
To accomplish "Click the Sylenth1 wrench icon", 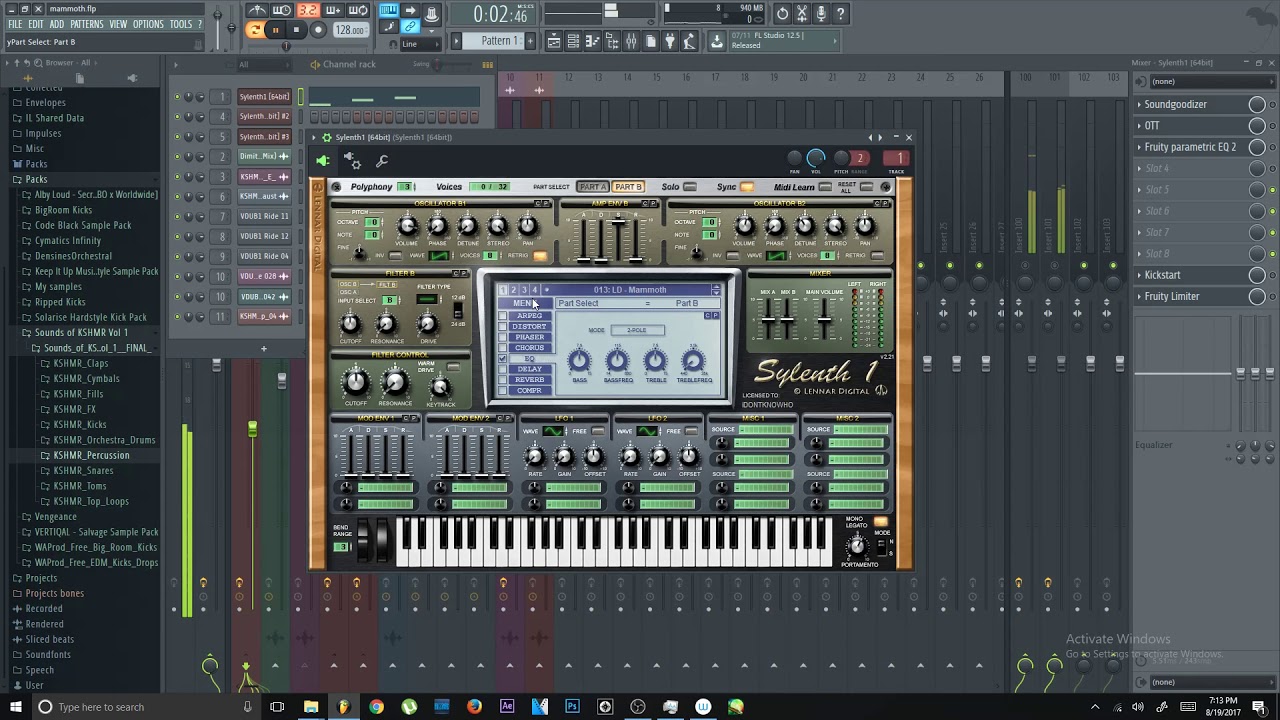I will click(x=382, y=161).
